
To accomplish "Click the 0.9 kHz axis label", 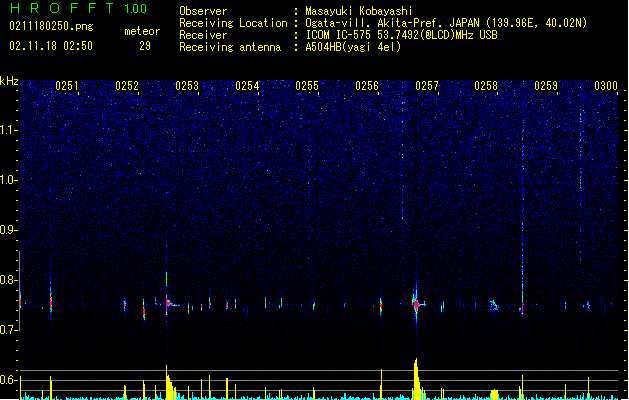I will (x=9, y=230).
